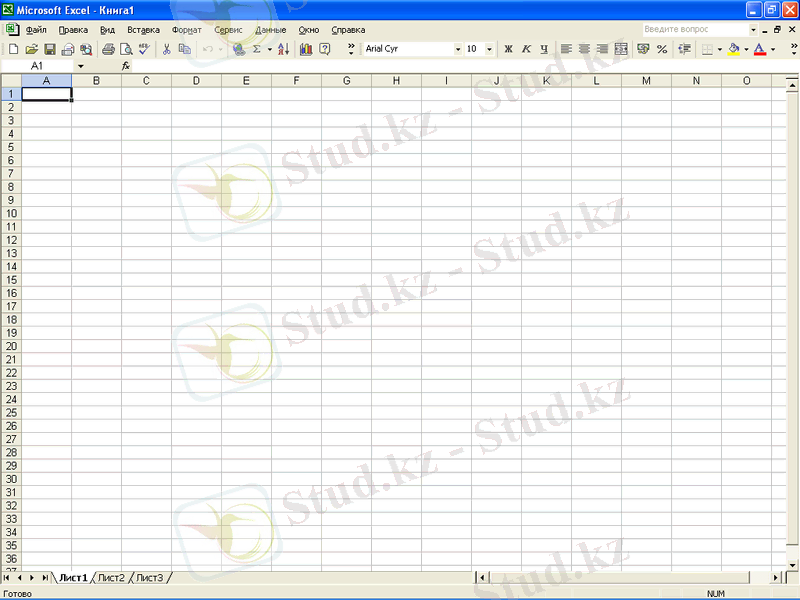The image size is (800, 600).
Task: Select the Лист1 sheet tab
Action: pos(73,578)
